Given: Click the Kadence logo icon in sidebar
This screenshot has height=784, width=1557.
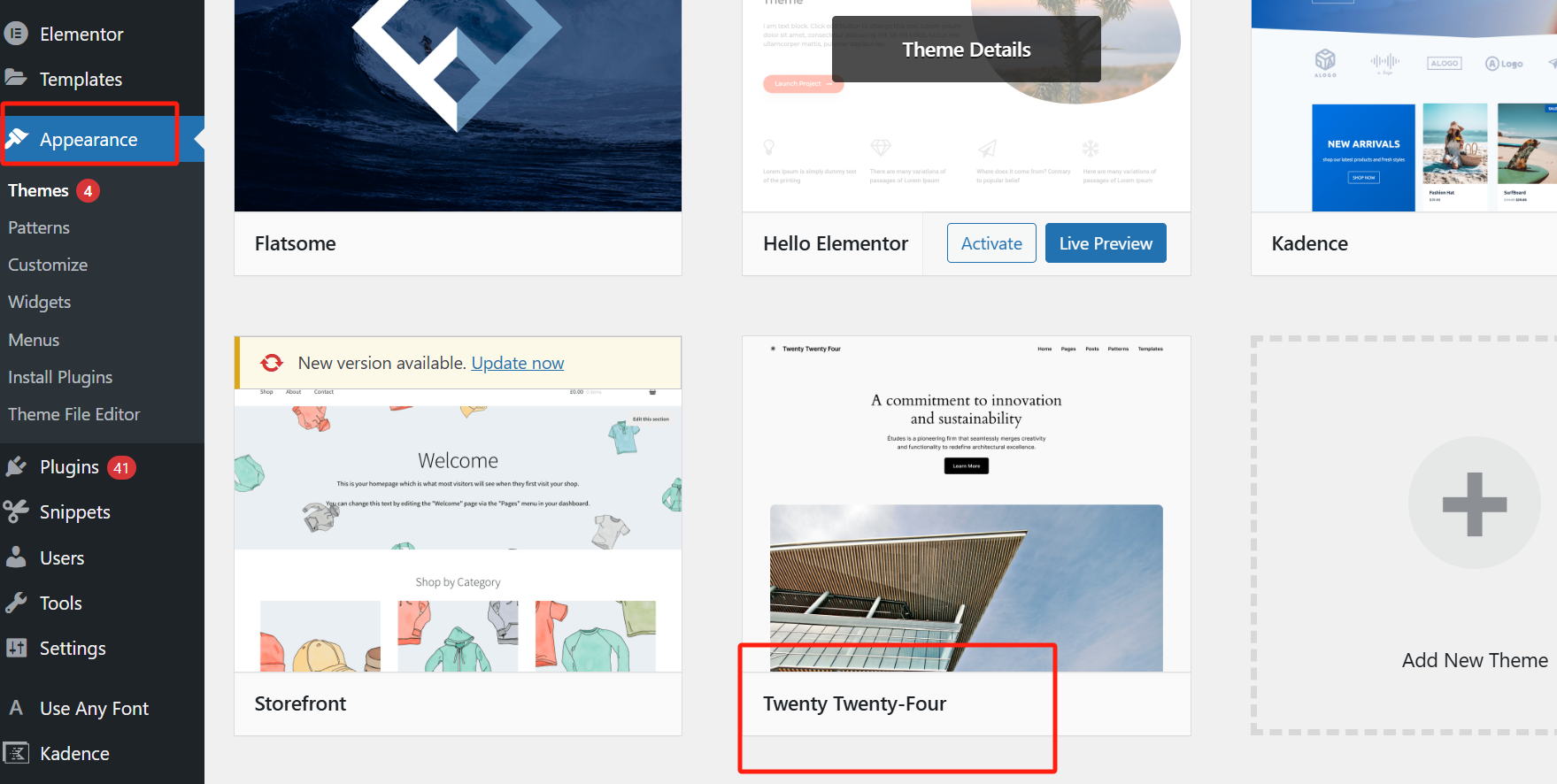Looking at the screenshot, I should [16, 753].
